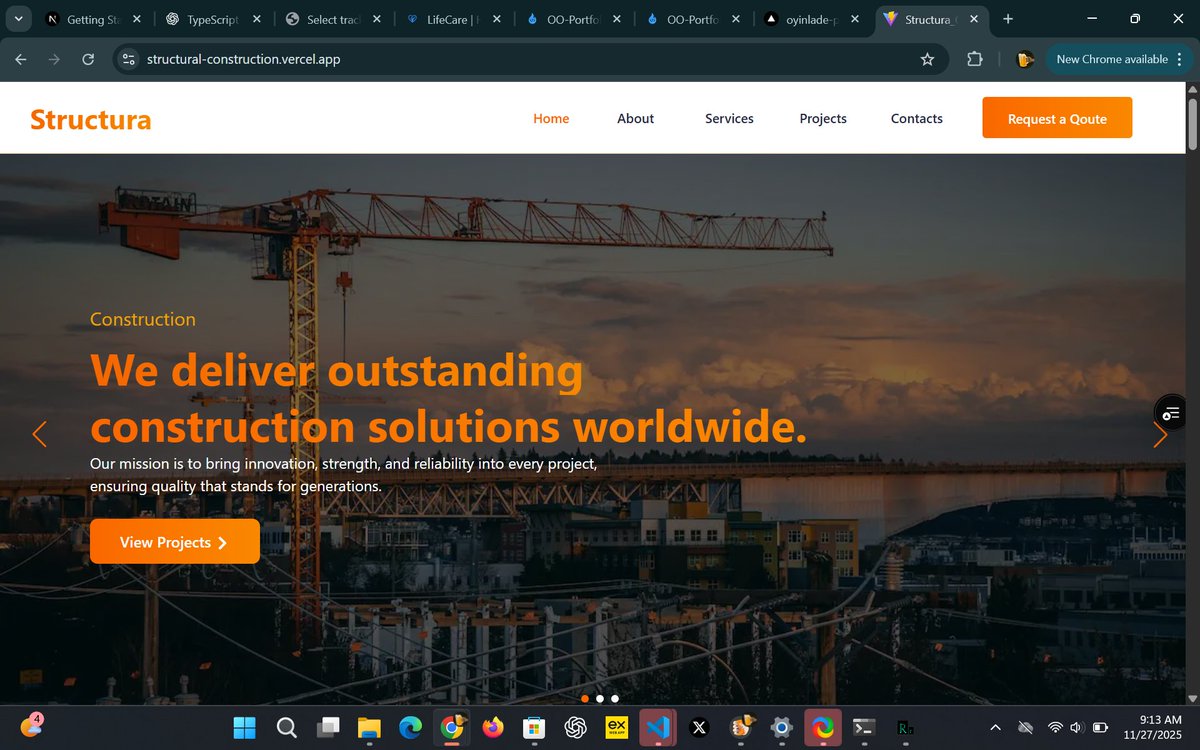
Task: Open the Chrome profile avatar icon
Action: coord(1023,59)
